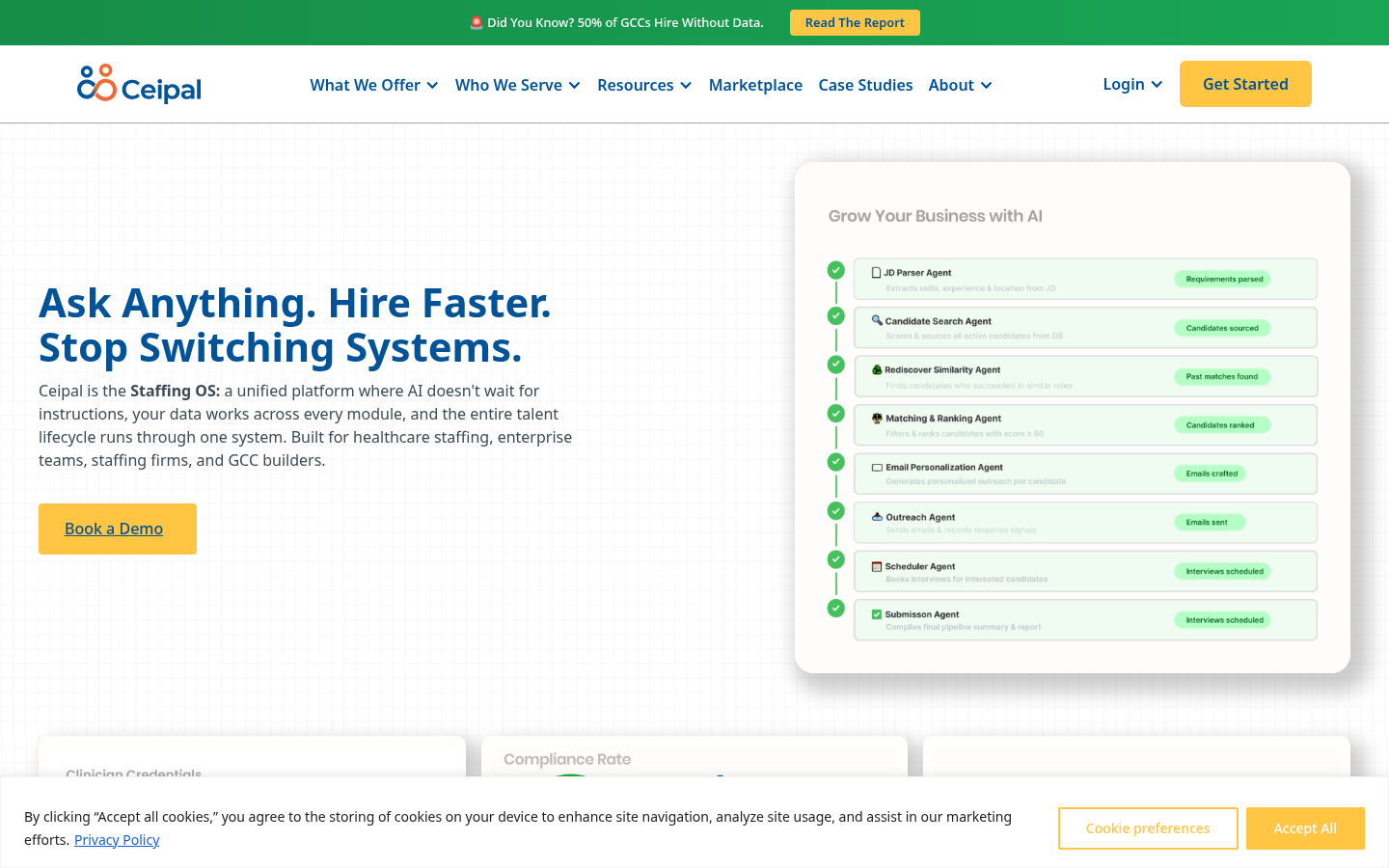Click the Matching & Ranking Agent icon
This screenshot has height=868, width=1389.
877,419
